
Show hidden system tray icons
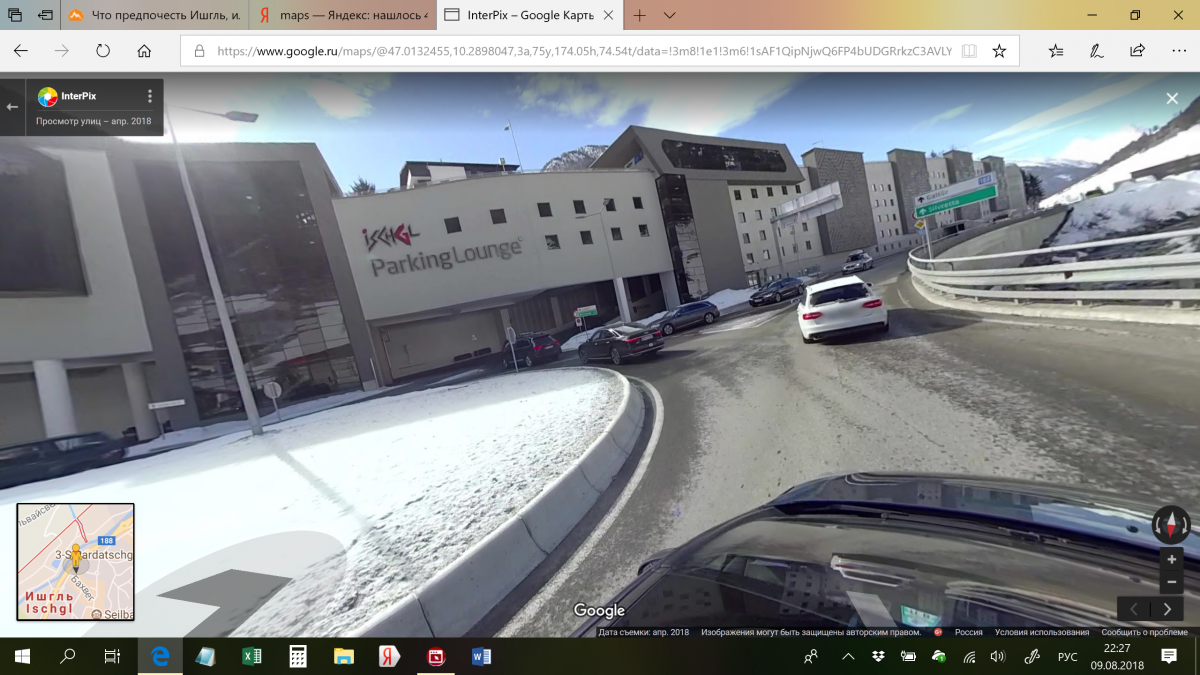[x=848, y=656]
